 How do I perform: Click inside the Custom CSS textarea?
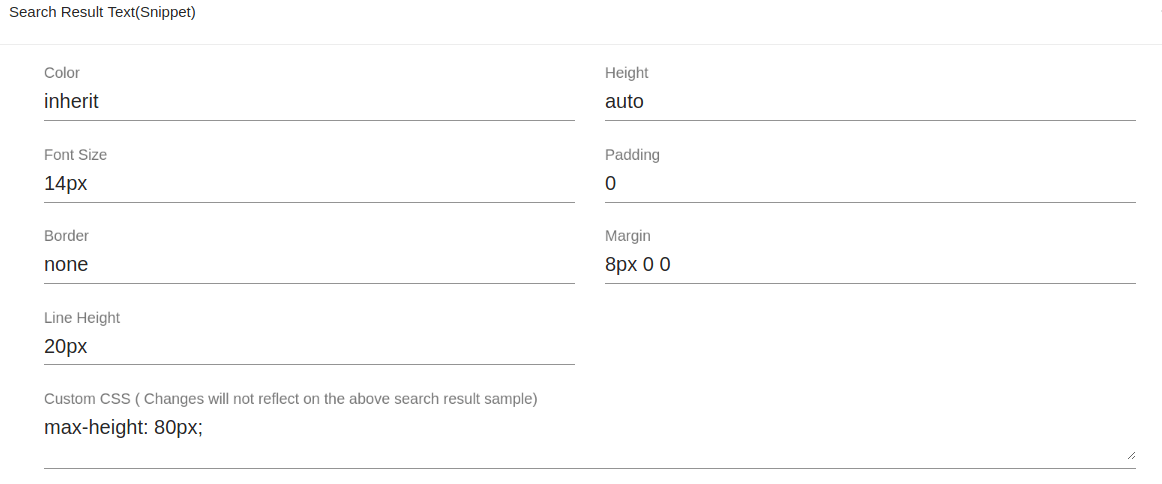589,437
